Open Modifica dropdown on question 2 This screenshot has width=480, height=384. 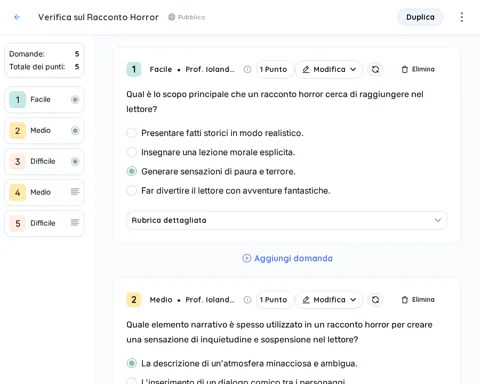tap(329, 300)
